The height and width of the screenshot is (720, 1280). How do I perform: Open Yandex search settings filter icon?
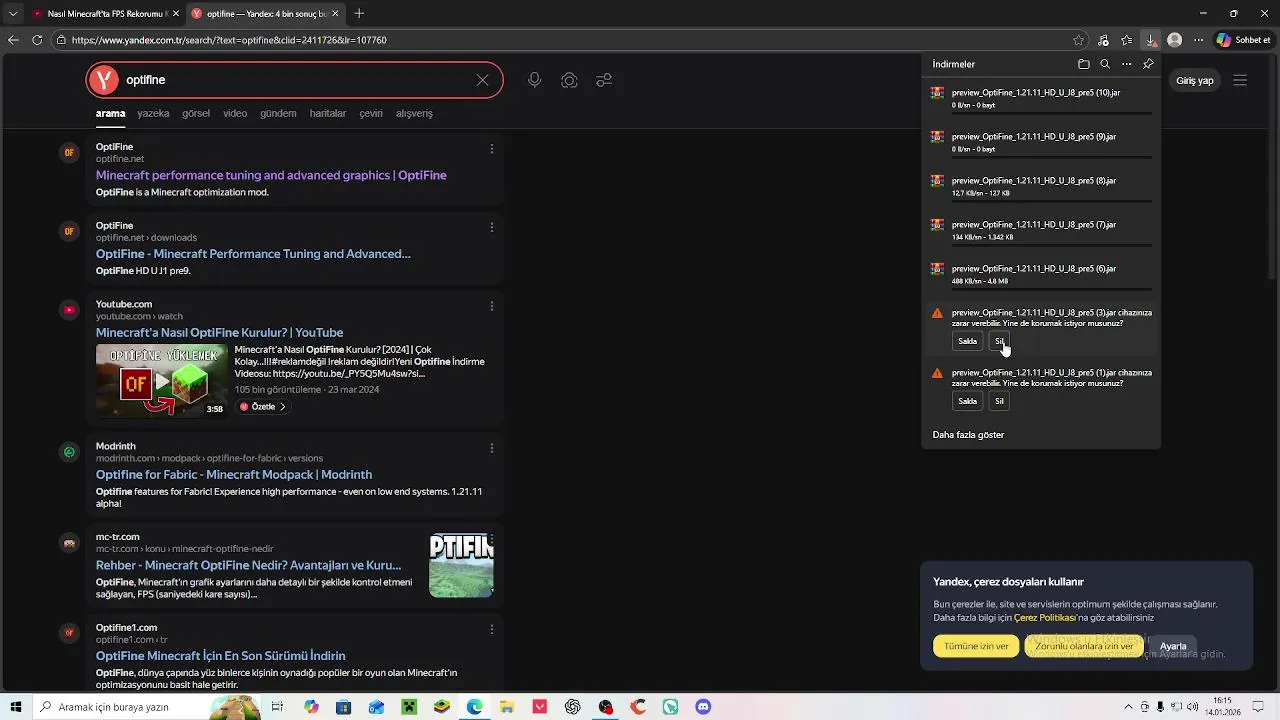tap(604, 80)
